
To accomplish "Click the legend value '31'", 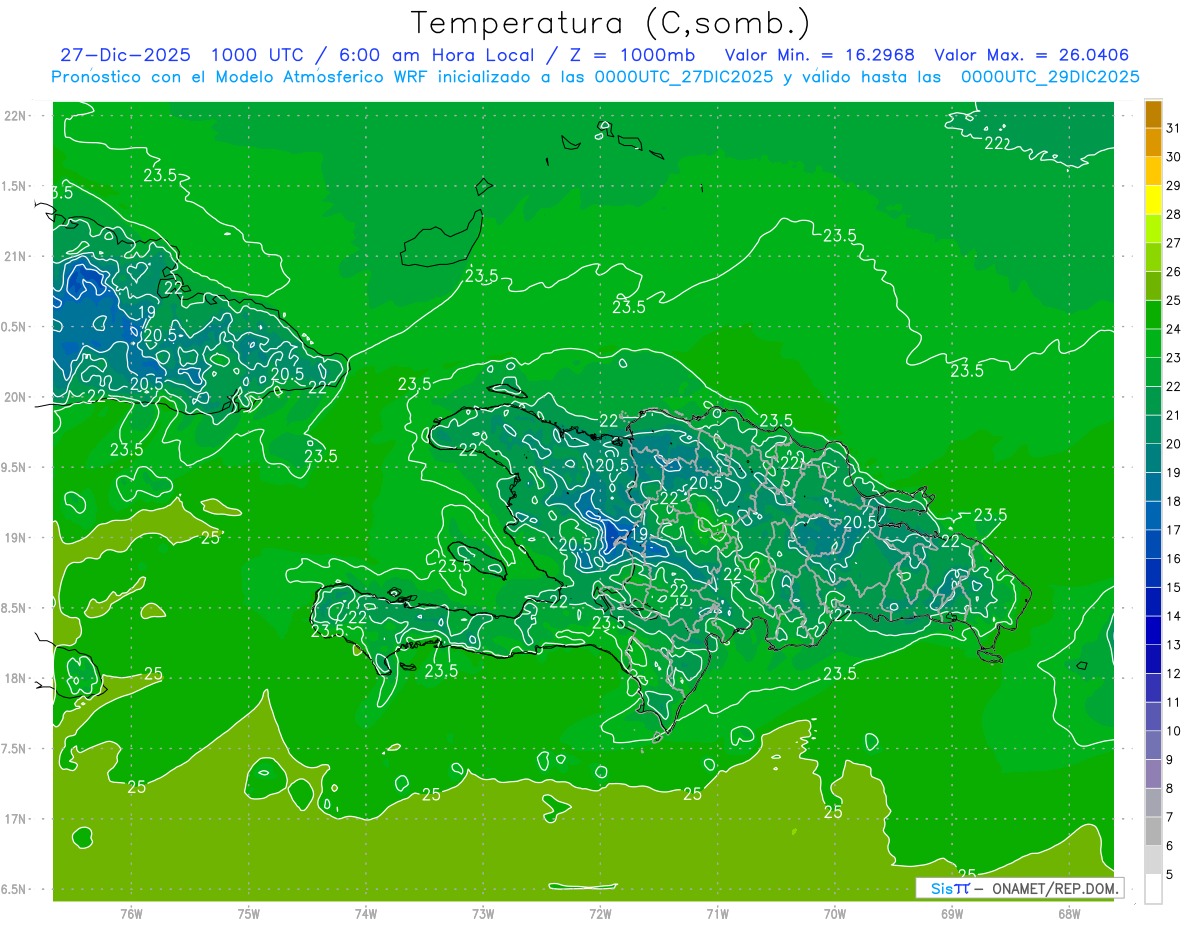I will pyautogui.click(x=1173, y=128).
